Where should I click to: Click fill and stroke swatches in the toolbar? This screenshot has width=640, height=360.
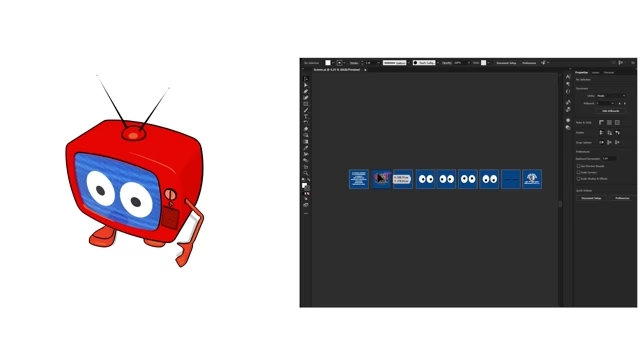click(x=306, y=186)
